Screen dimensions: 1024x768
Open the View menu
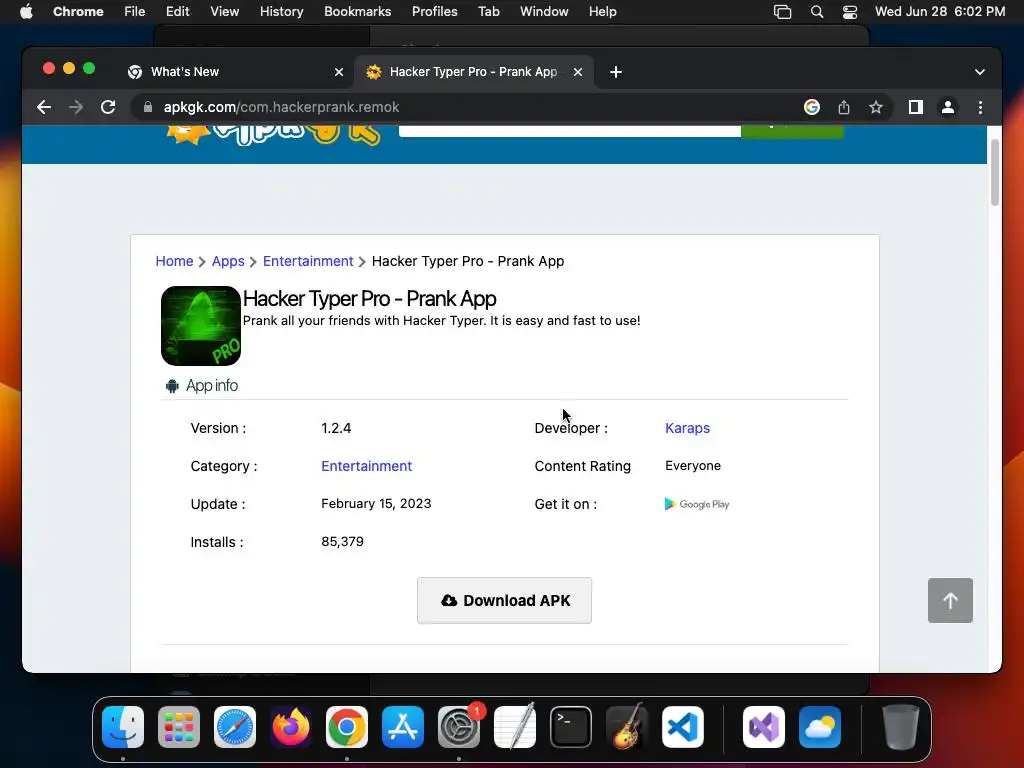coord(225,12)
